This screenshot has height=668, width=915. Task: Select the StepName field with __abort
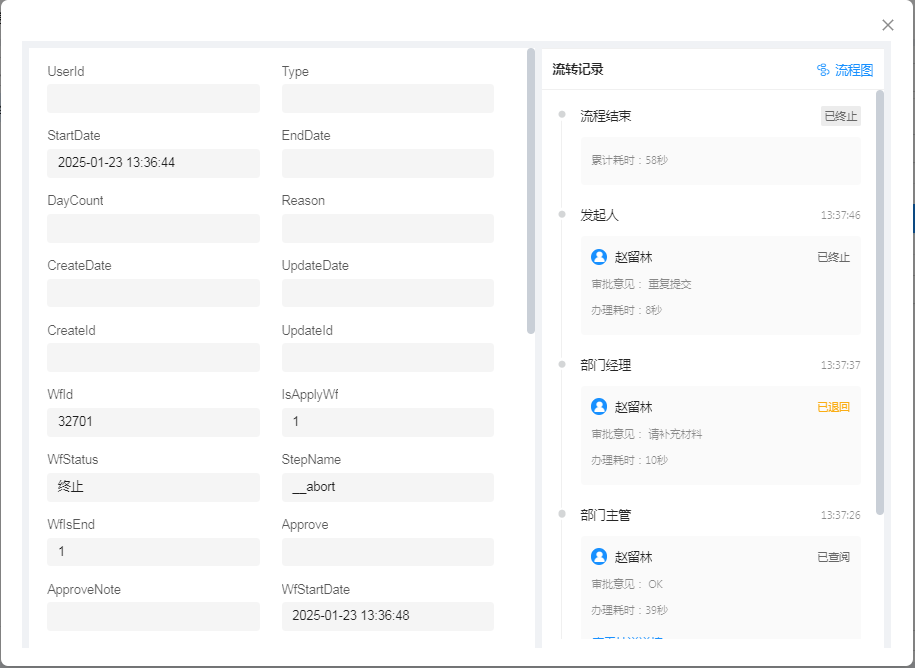[387, 487]
